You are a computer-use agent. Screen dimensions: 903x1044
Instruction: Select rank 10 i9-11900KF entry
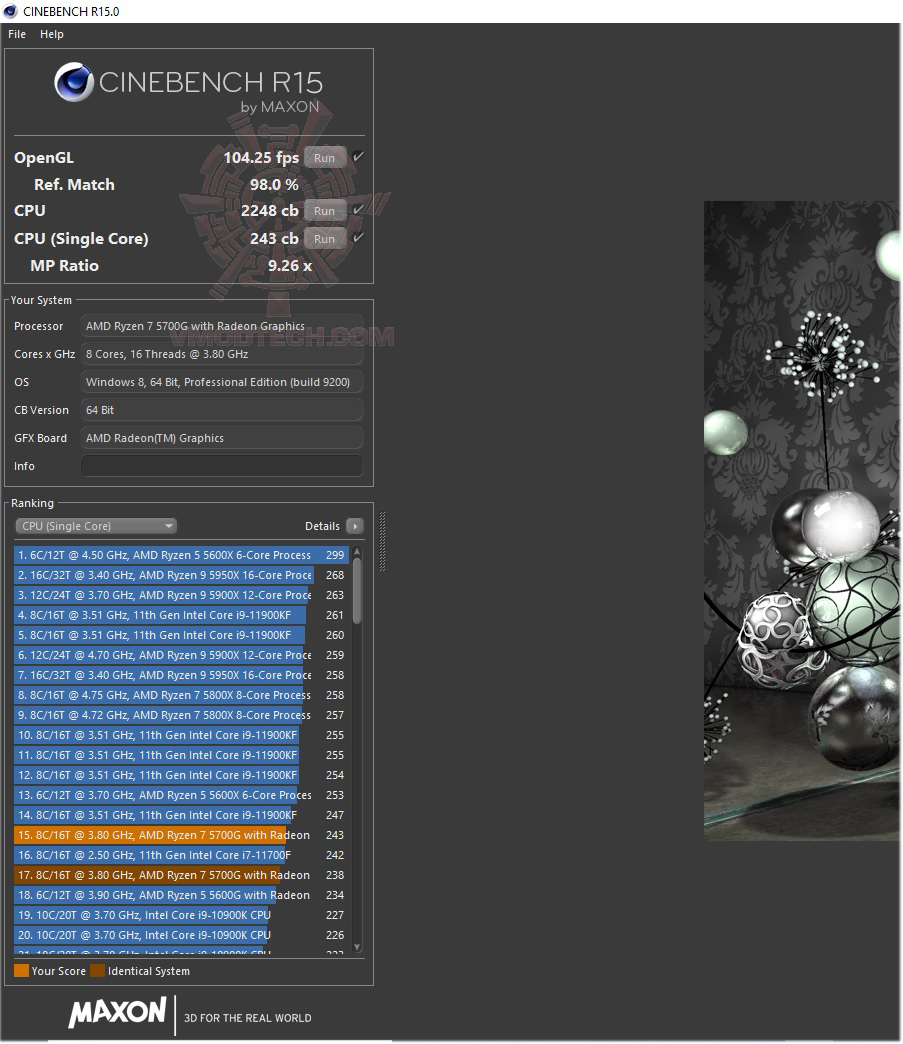point(181,735)
